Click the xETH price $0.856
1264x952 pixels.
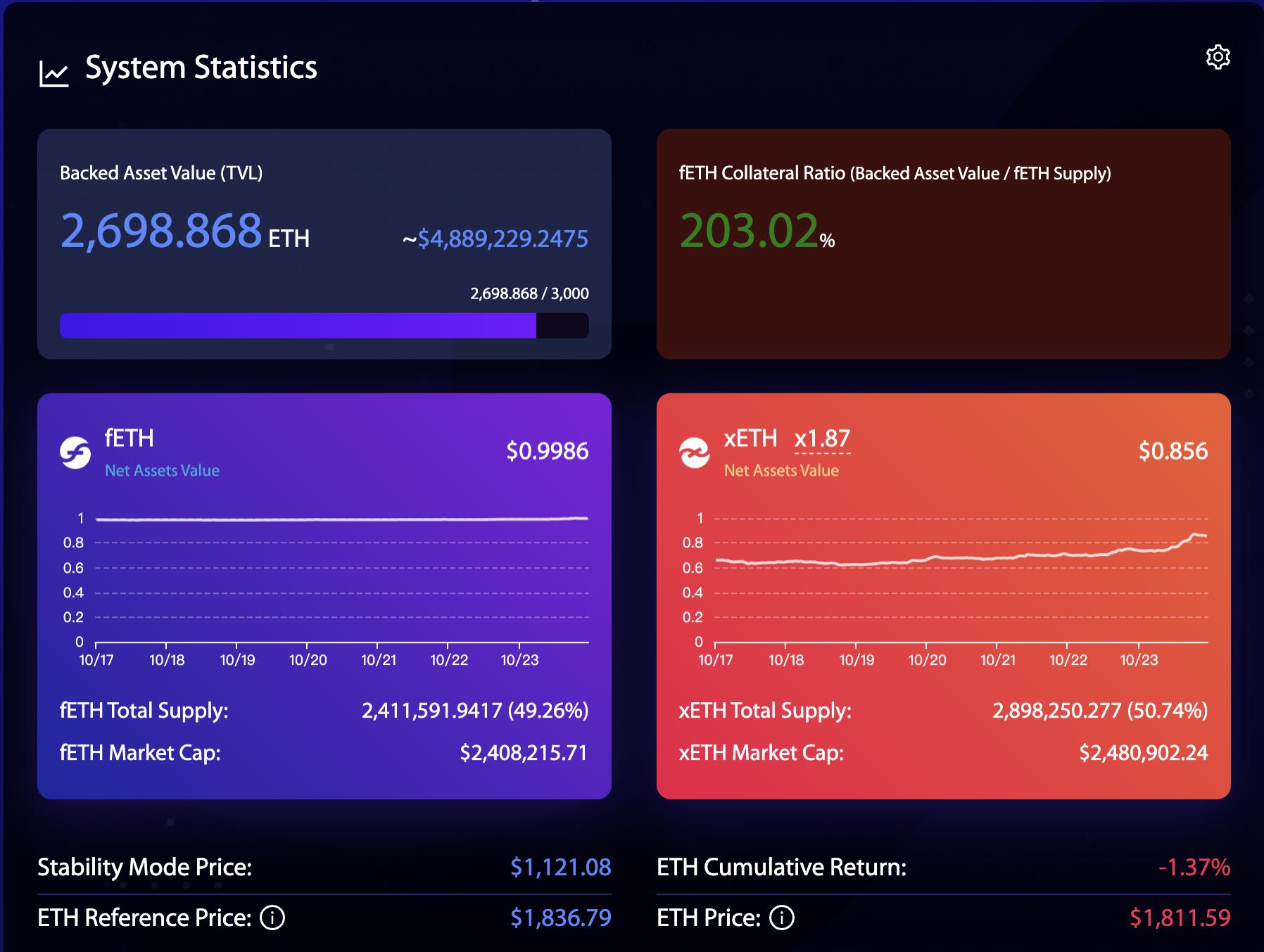(1173, 451)
